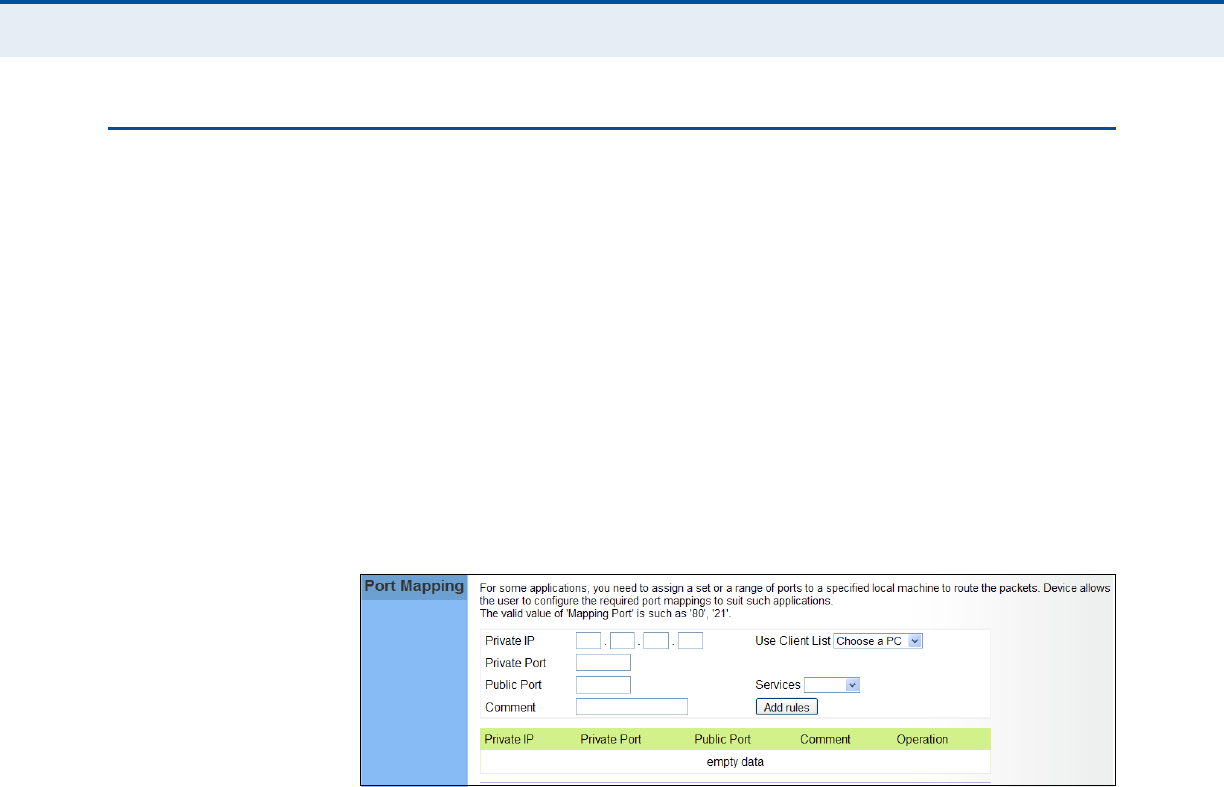Click the 'empty data' table row
Image resolution: width=1224 pixels, height=787 pixels.
735,762
